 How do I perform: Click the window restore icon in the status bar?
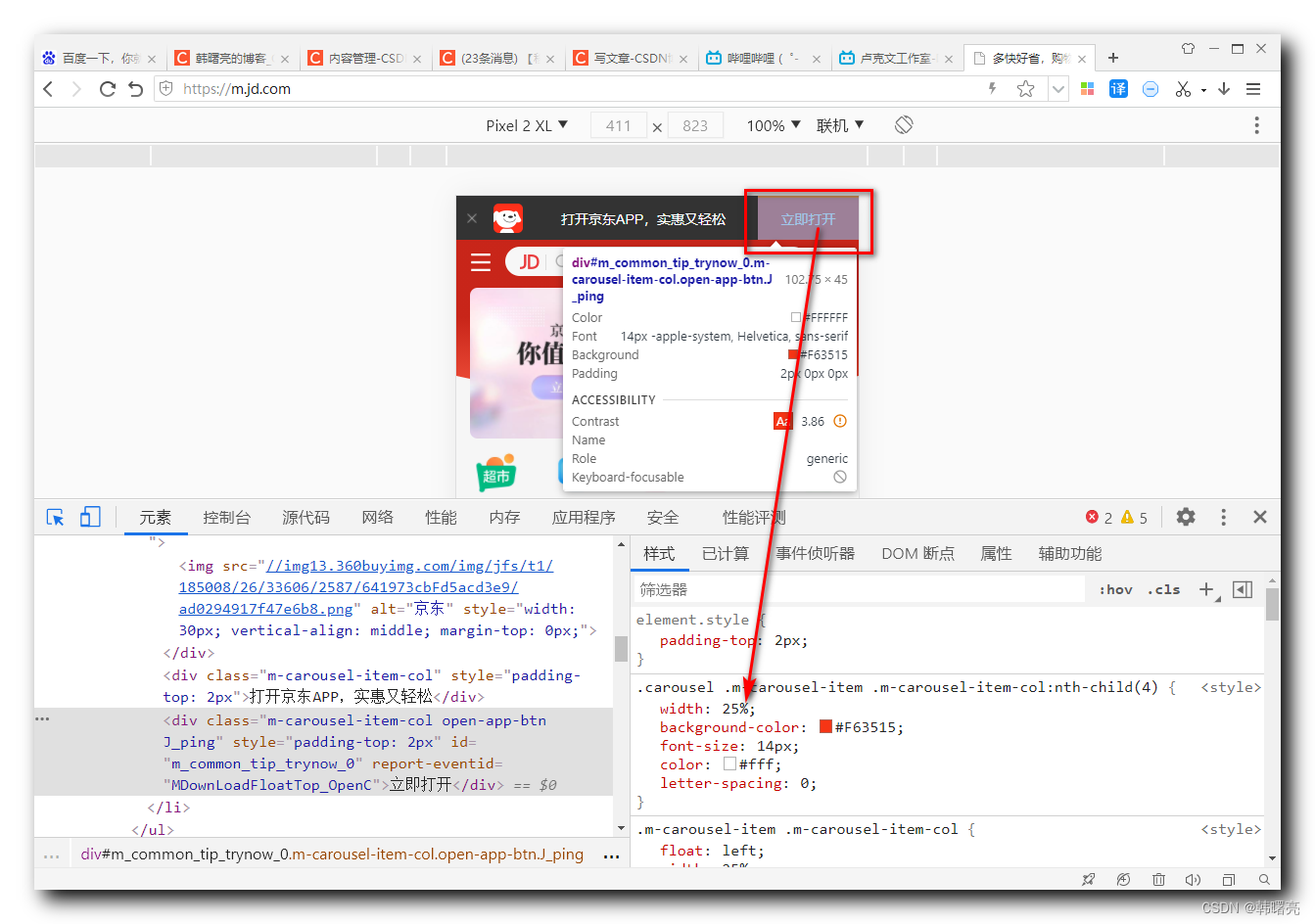click(x=1229, y=880)
